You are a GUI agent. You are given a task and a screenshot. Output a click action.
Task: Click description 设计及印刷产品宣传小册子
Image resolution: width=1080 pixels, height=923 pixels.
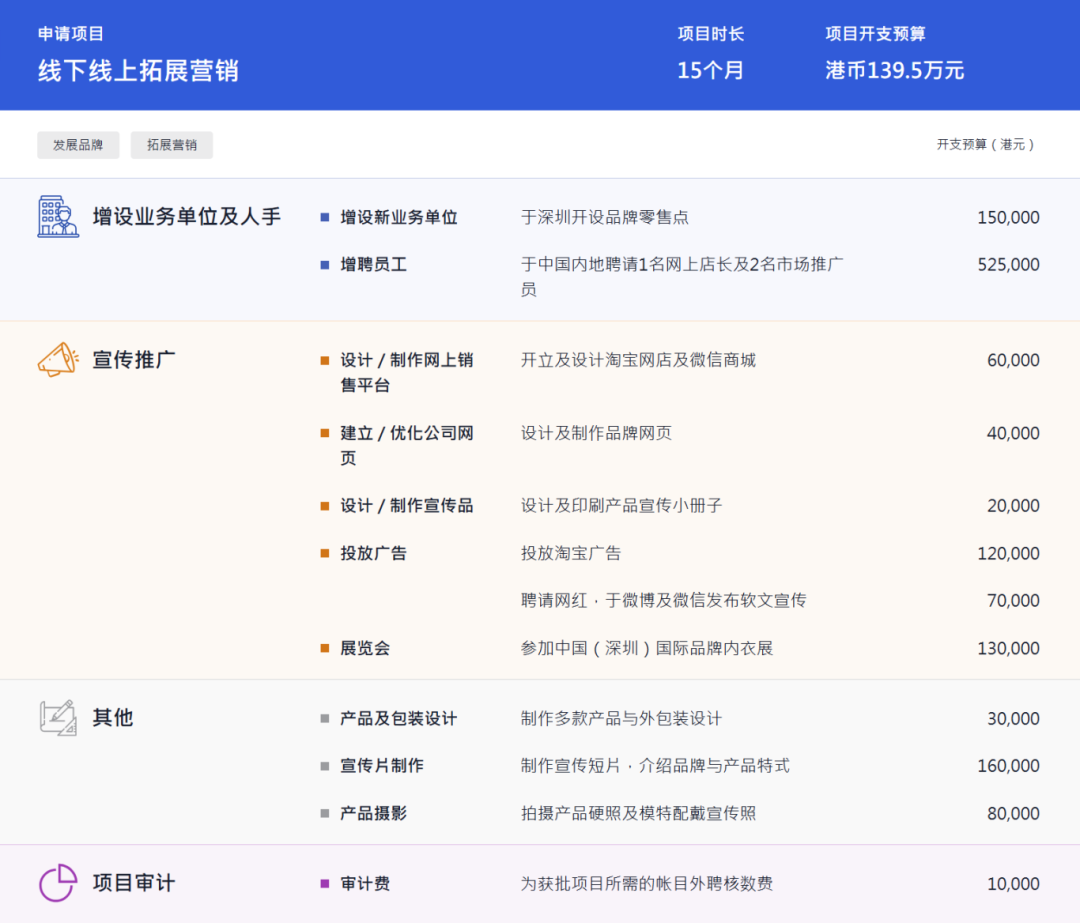[621, 506]
